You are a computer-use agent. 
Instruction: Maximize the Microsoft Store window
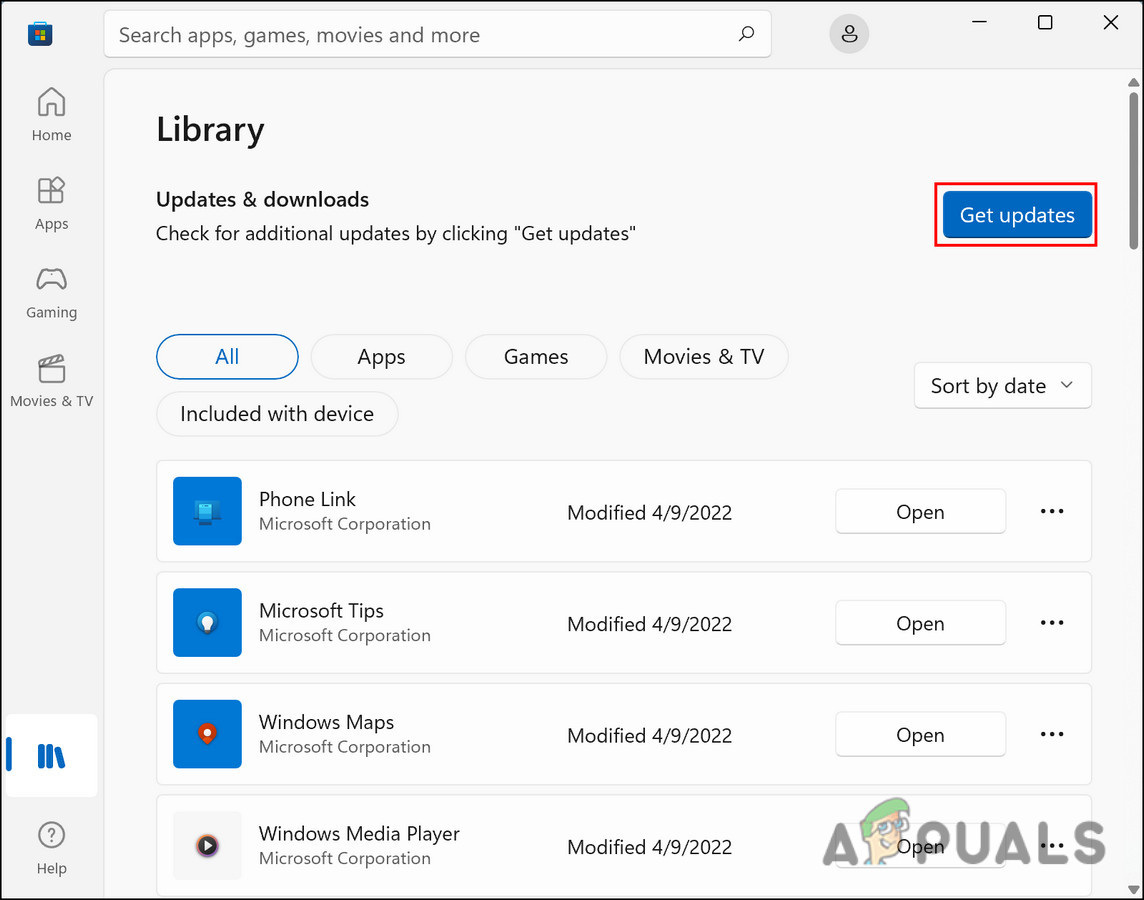(1045, 23)
